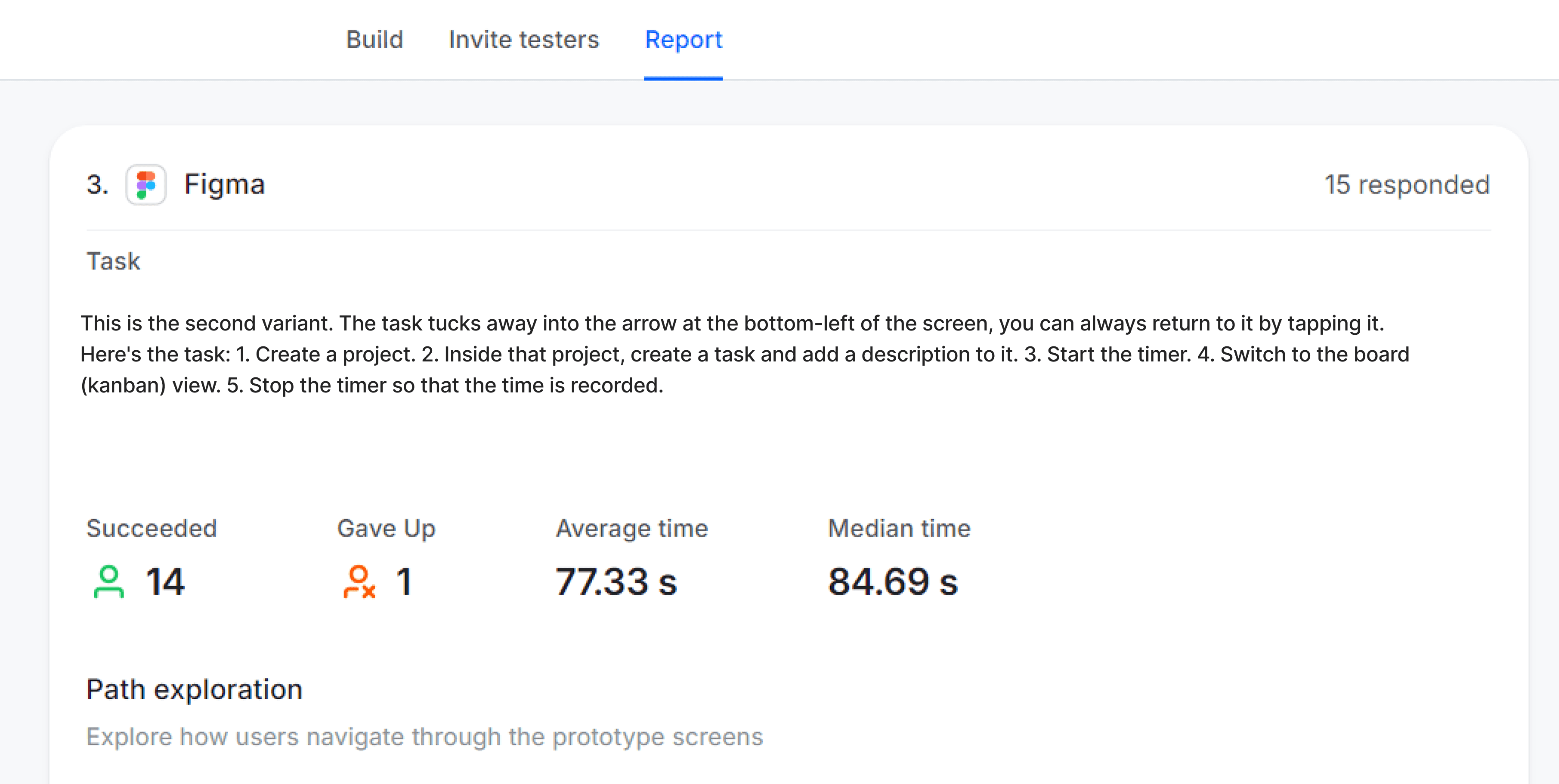The image size is (1559, 784).
Task: Click the Explore how users navigate subtitle
Action: point(425,737)
